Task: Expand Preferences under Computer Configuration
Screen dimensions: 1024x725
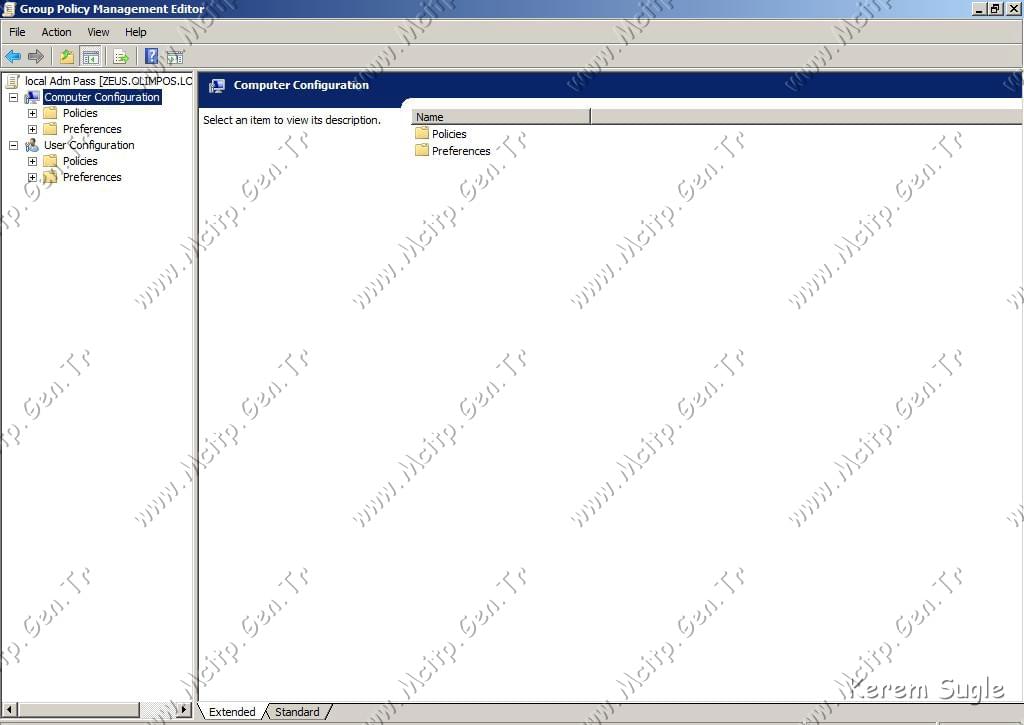Action: [32, 129]
